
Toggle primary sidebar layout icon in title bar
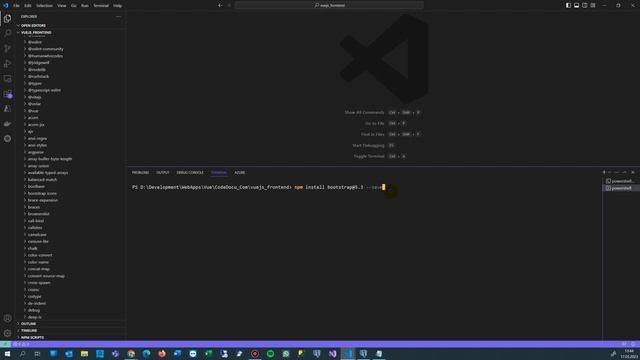[x=568, y=5]
